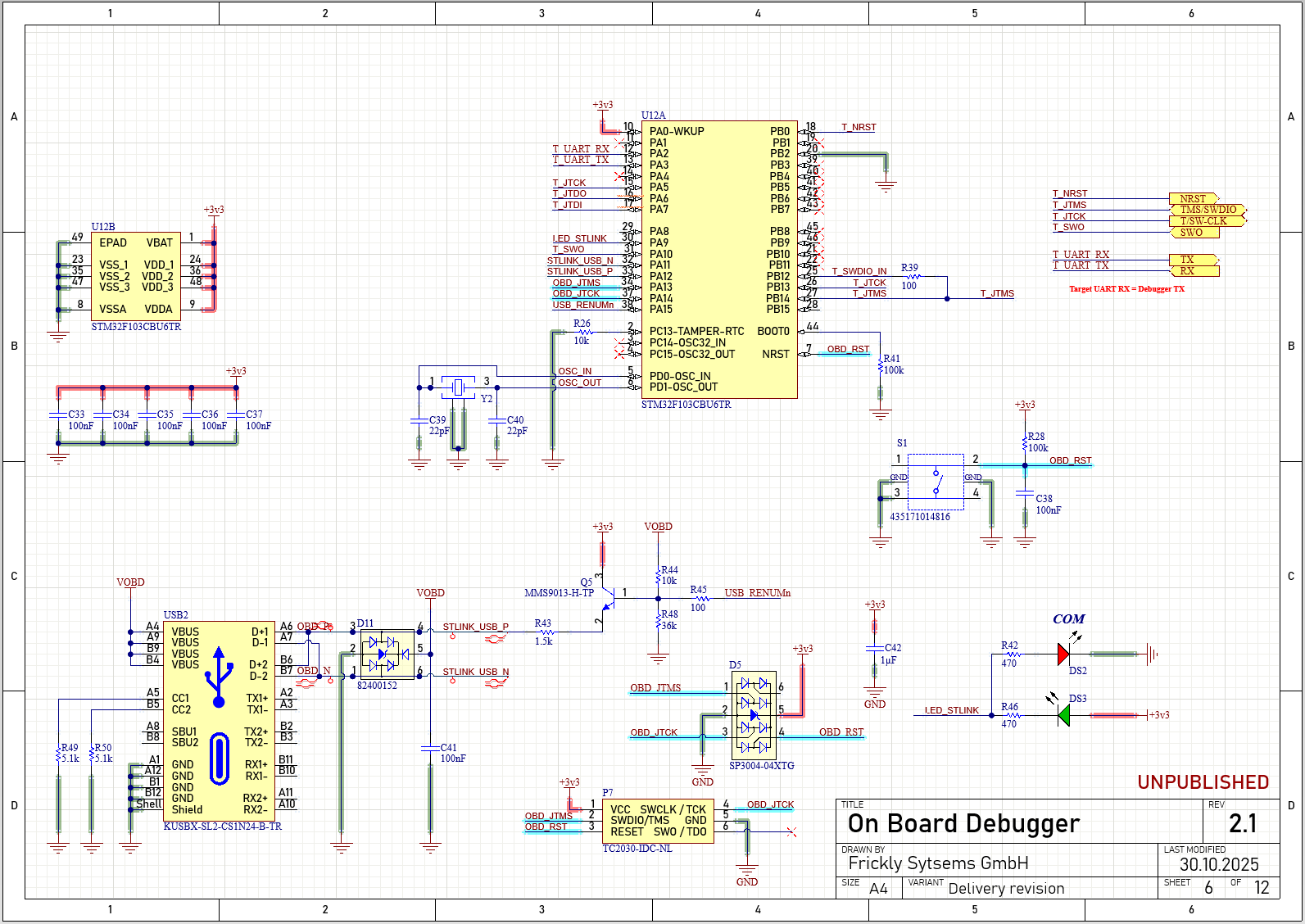Click the yellow NRST port label

pos(1193,198)
